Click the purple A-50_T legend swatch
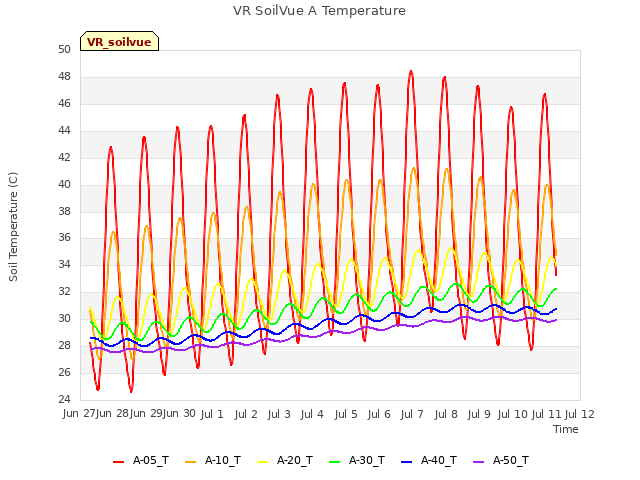 [x=479, y=462]
